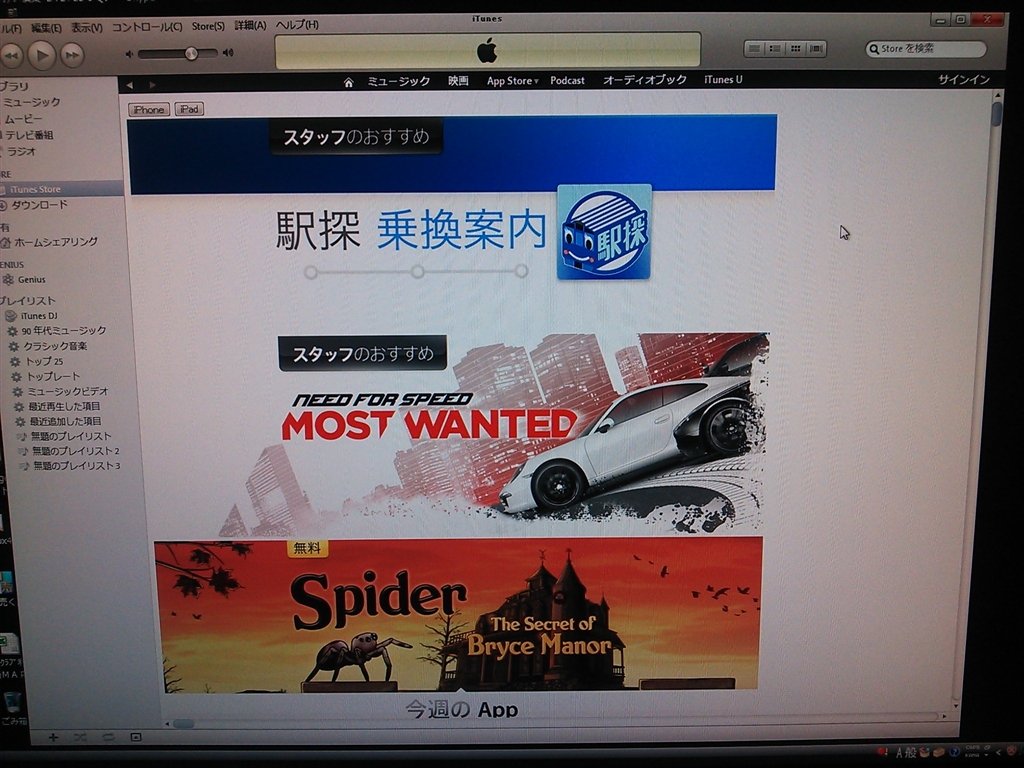The width and height of the screenshot is (1024, 768).
Task: Go forward with store forward arrow
Action: coord(152,85)
